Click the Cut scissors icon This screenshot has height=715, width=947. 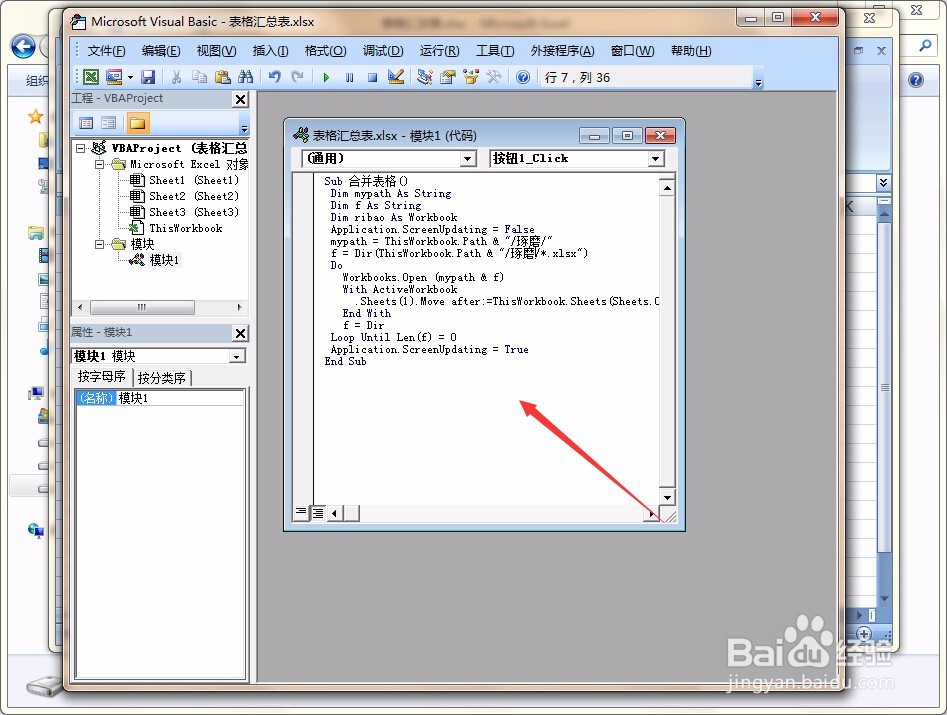coord(176,77)
